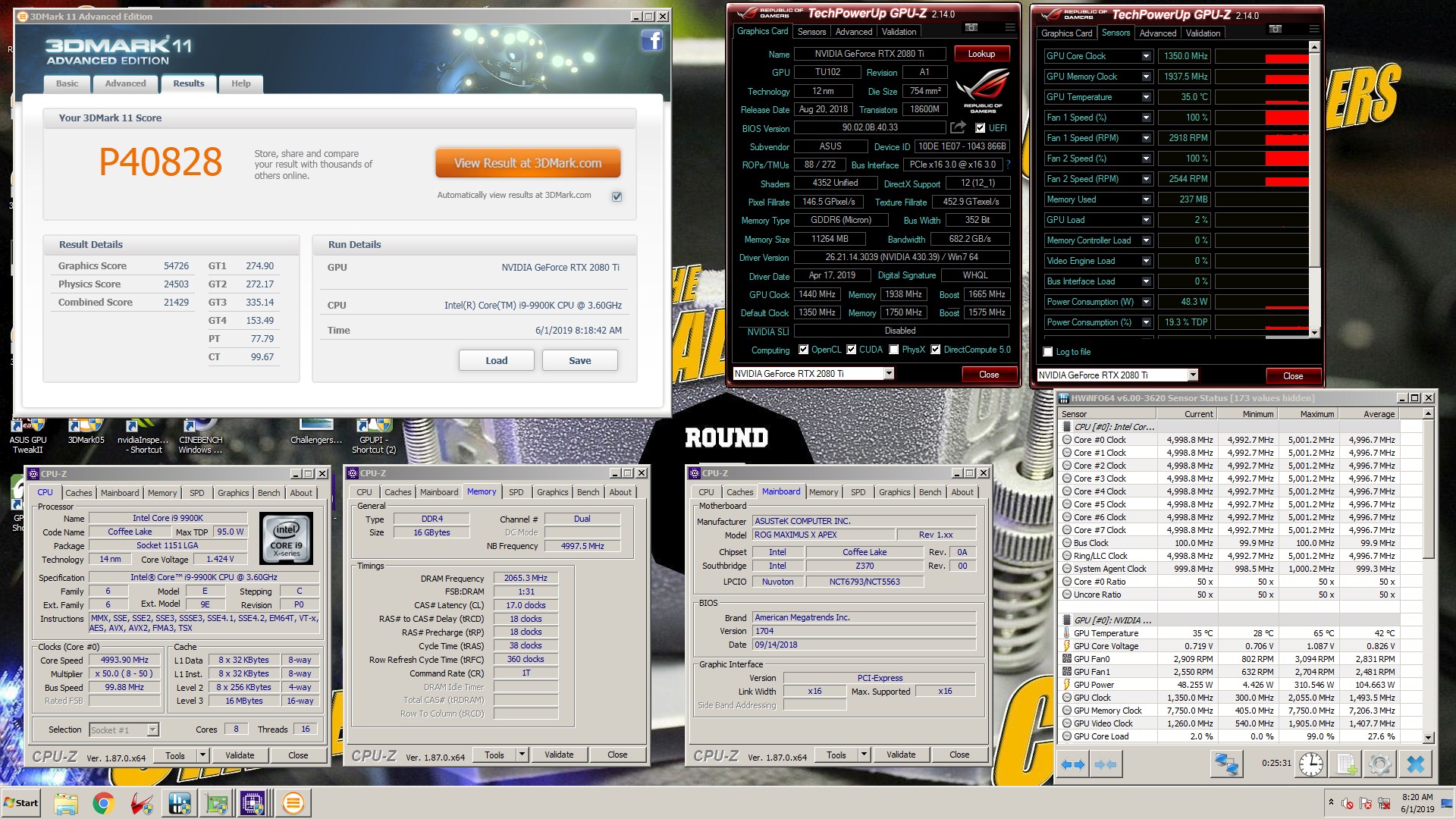
Task: Switch to Validation tab in left GPU-Z window
Action: click(x=899, y=32)
